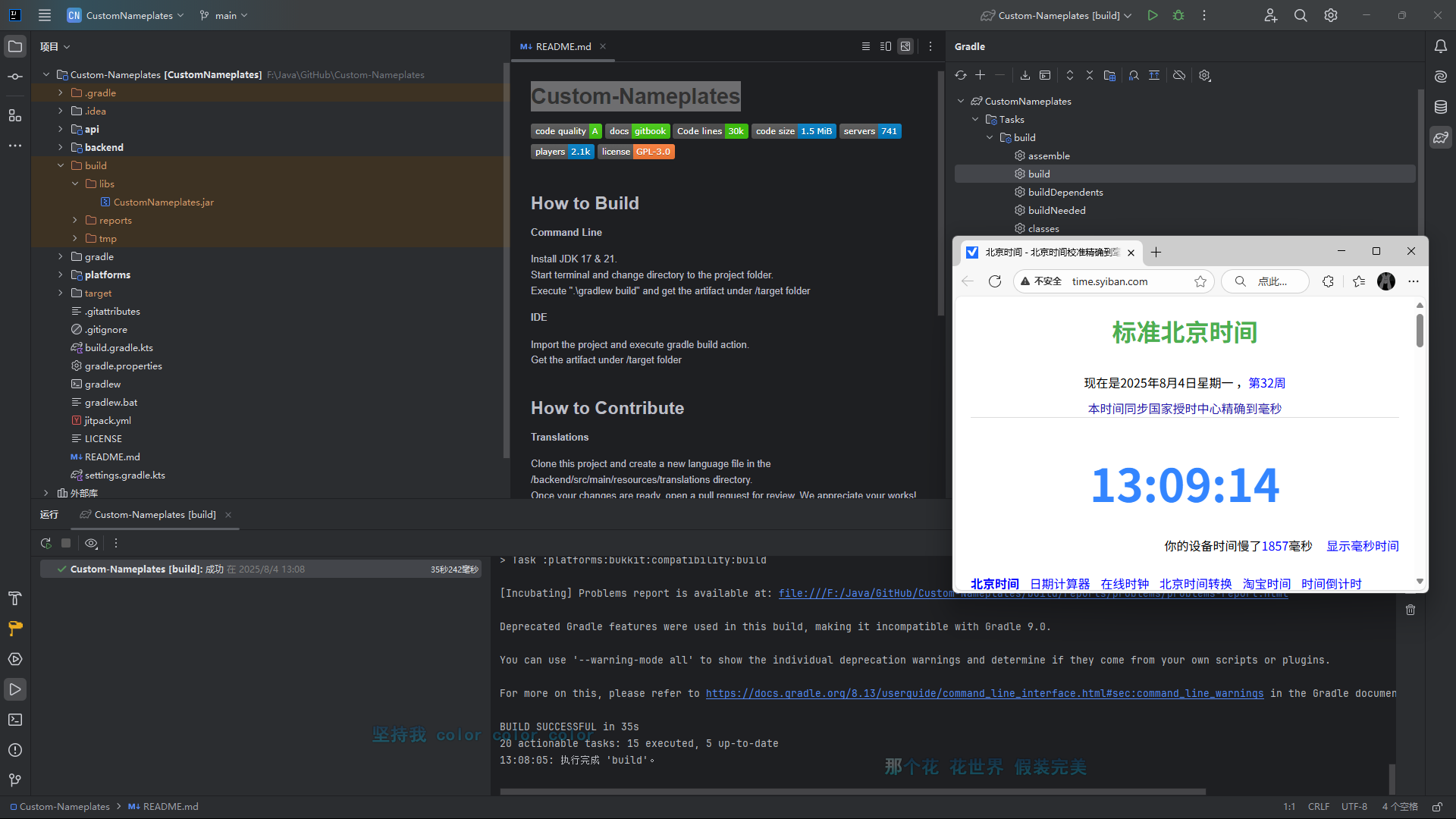Toggle the build output eye view

pyautogui.click(x=91, y=543)
